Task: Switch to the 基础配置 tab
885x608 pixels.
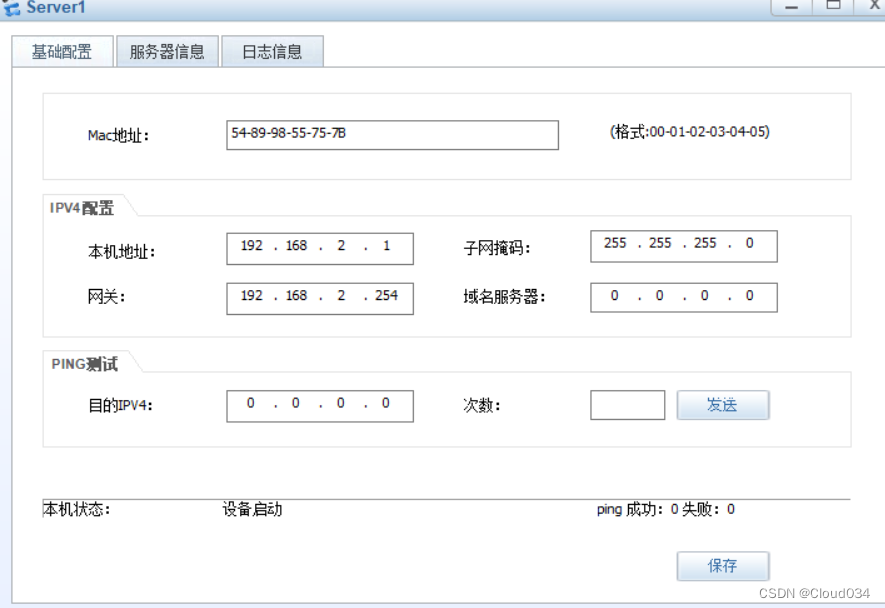Action: (63, 52)
